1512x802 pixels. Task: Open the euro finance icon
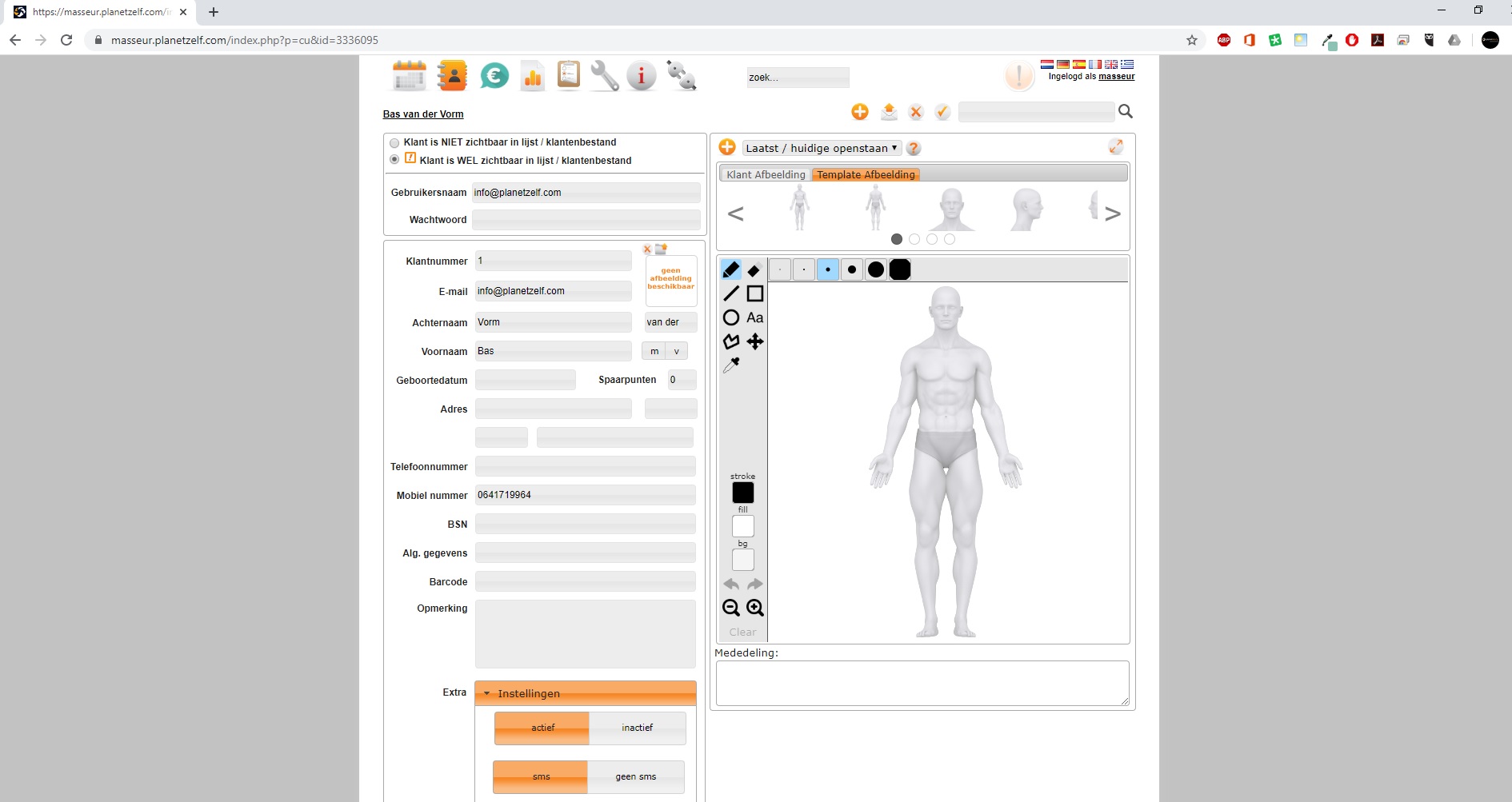click(x=494, y=76)
